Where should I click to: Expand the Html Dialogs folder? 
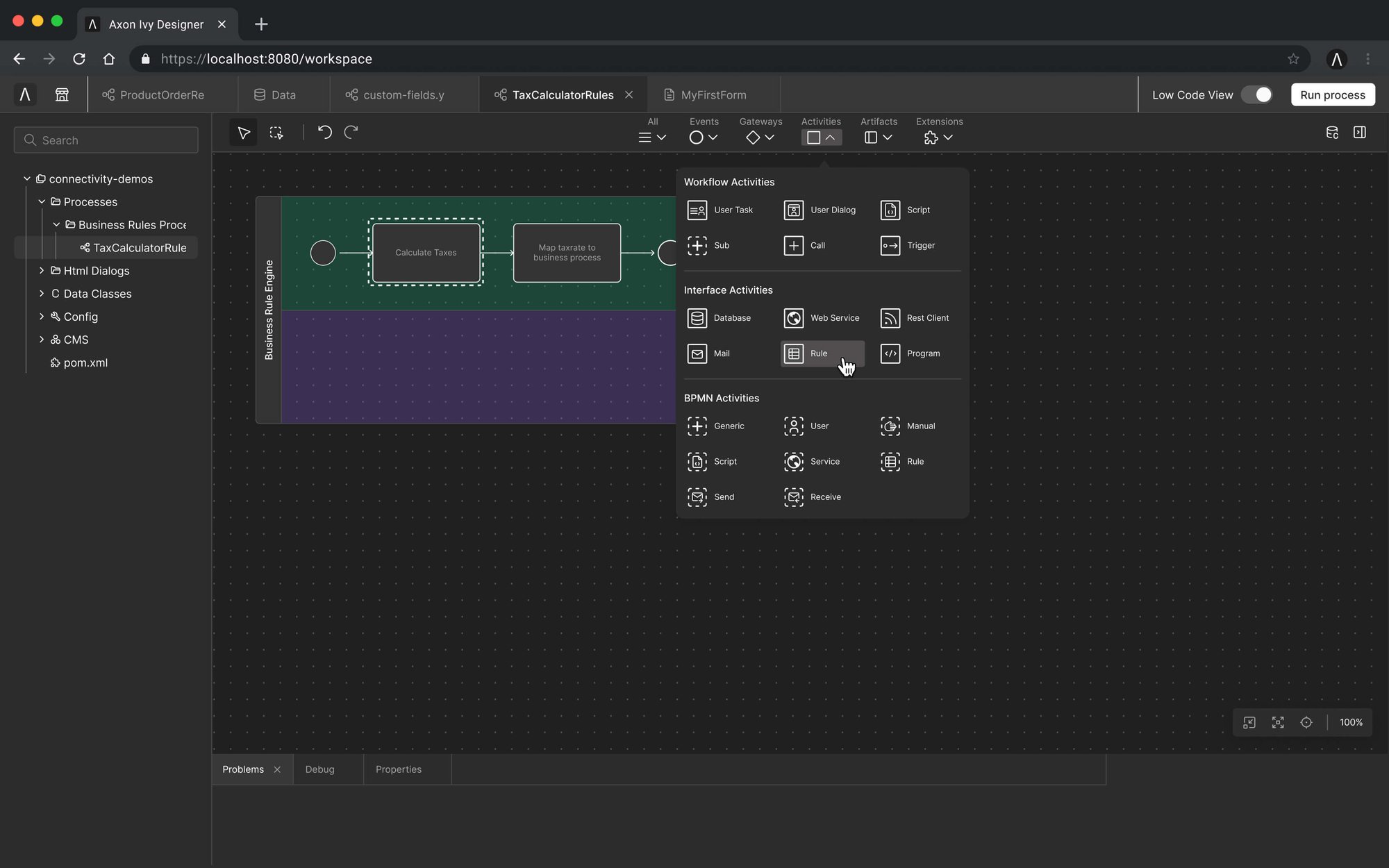pyautogui.click(x=42, y=271)
